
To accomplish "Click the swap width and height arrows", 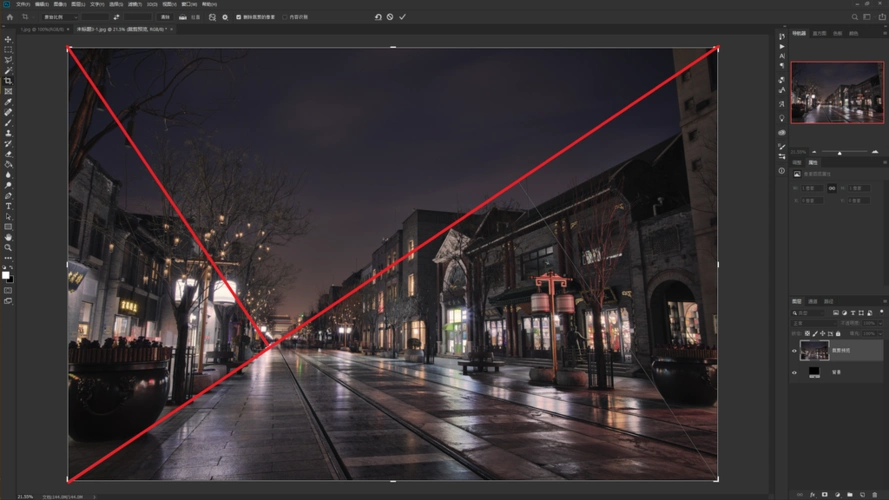I will point(117,17).
